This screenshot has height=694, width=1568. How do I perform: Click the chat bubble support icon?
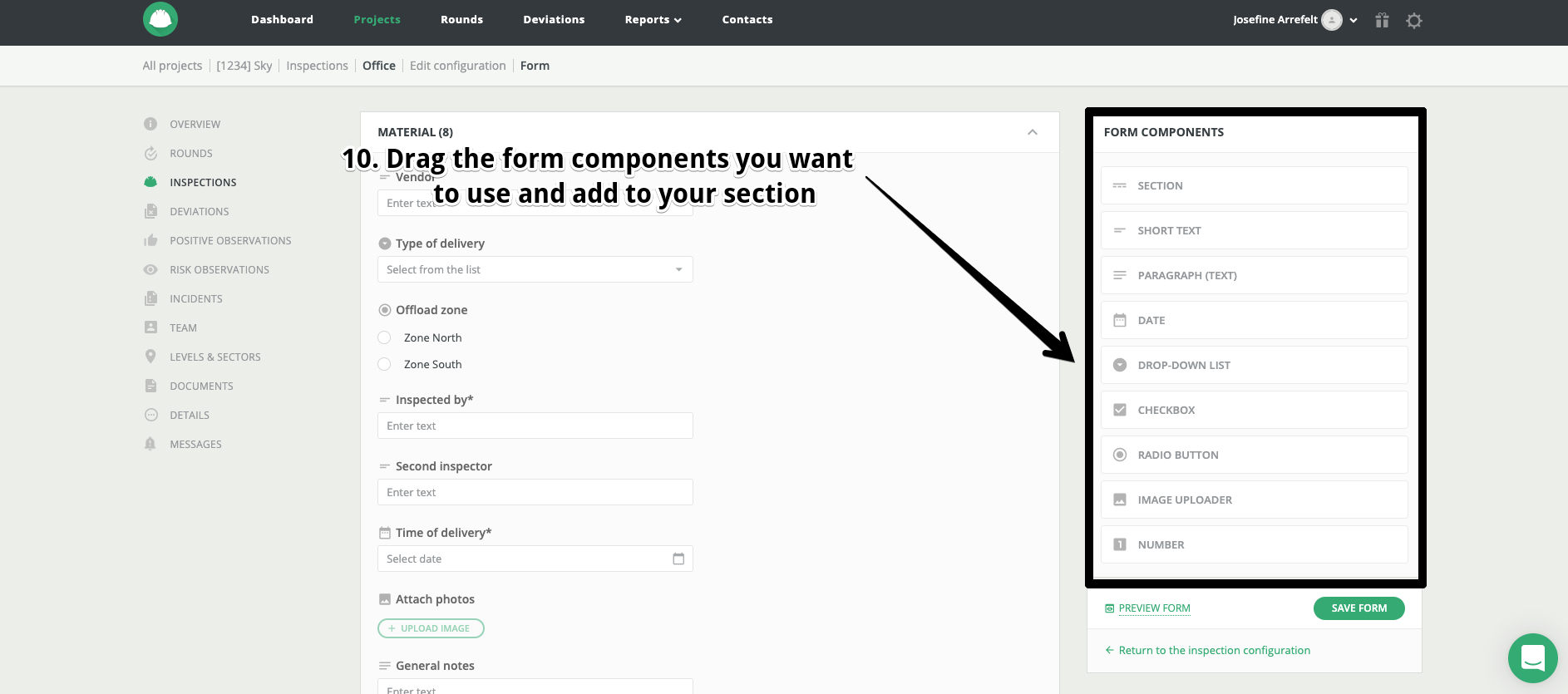1532,658
